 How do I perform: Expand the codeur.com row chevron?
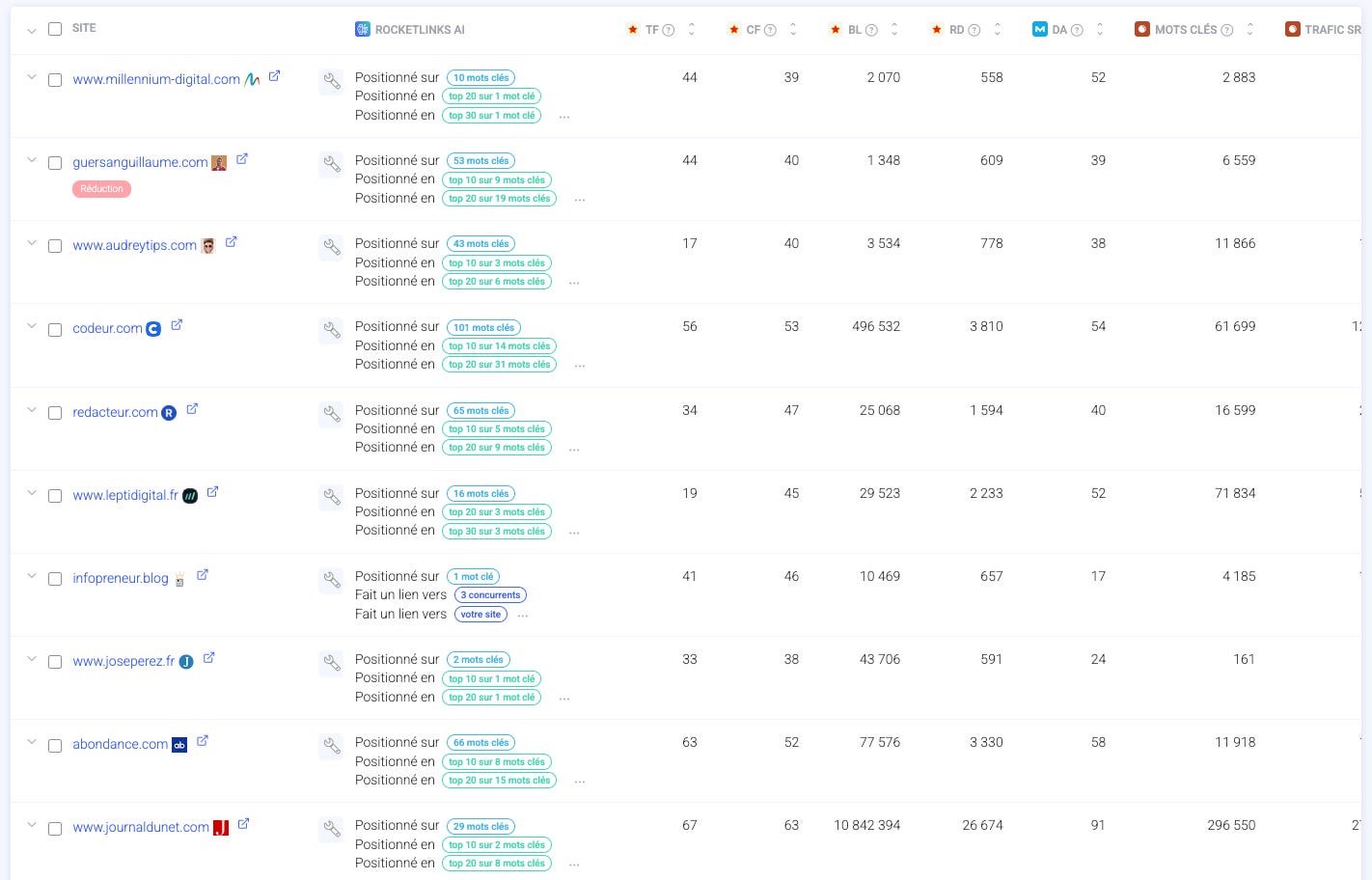coord(31,326)
